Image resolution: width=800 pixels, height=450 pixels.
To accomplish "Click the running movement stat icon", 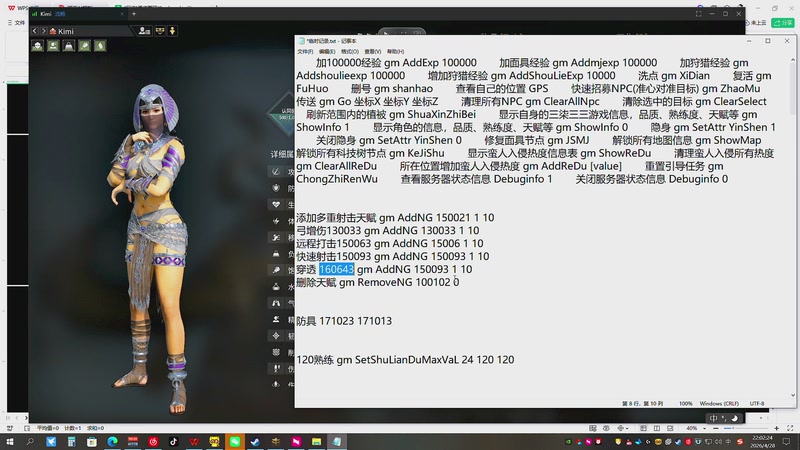I will point(276,237).
